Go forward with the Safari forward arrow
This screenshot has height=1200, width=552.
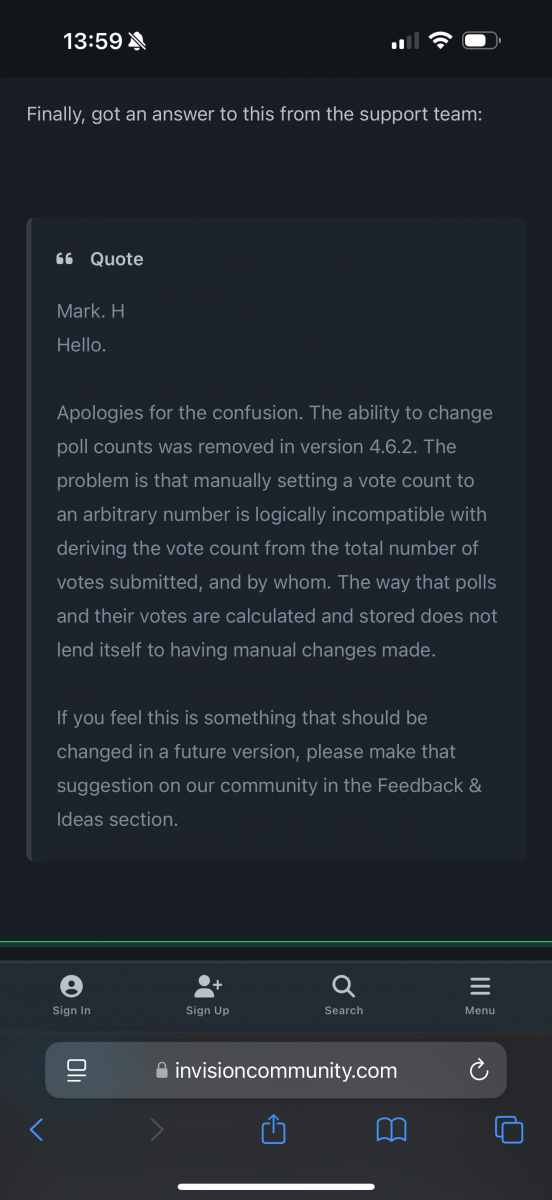click(156, 1130)
